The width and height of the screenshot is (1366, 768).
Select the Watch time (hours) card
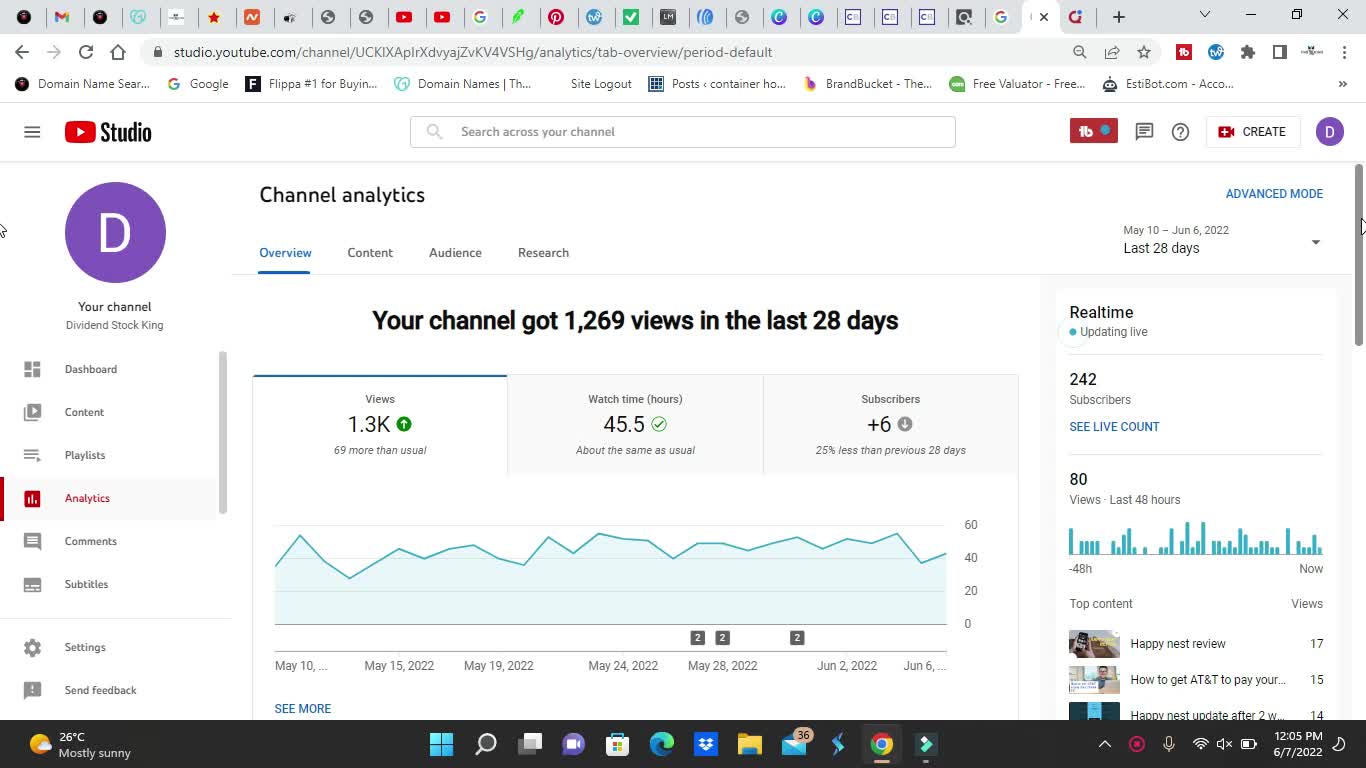click(x=635, y=425)
